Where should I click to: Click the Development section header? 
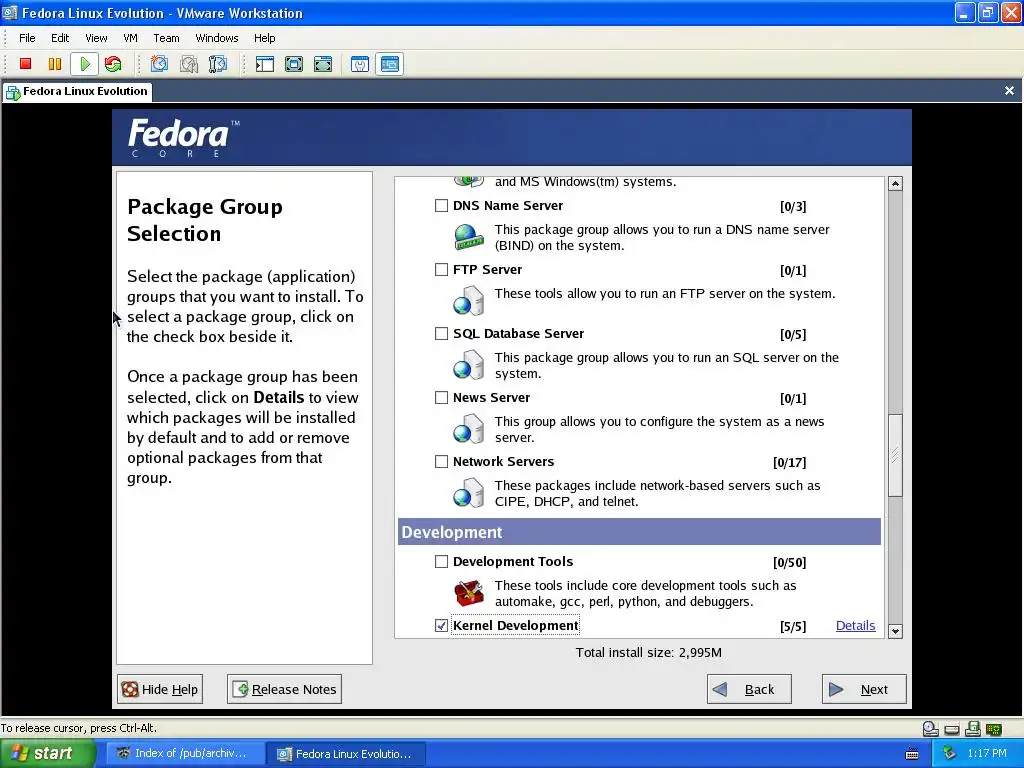[639, 532]
